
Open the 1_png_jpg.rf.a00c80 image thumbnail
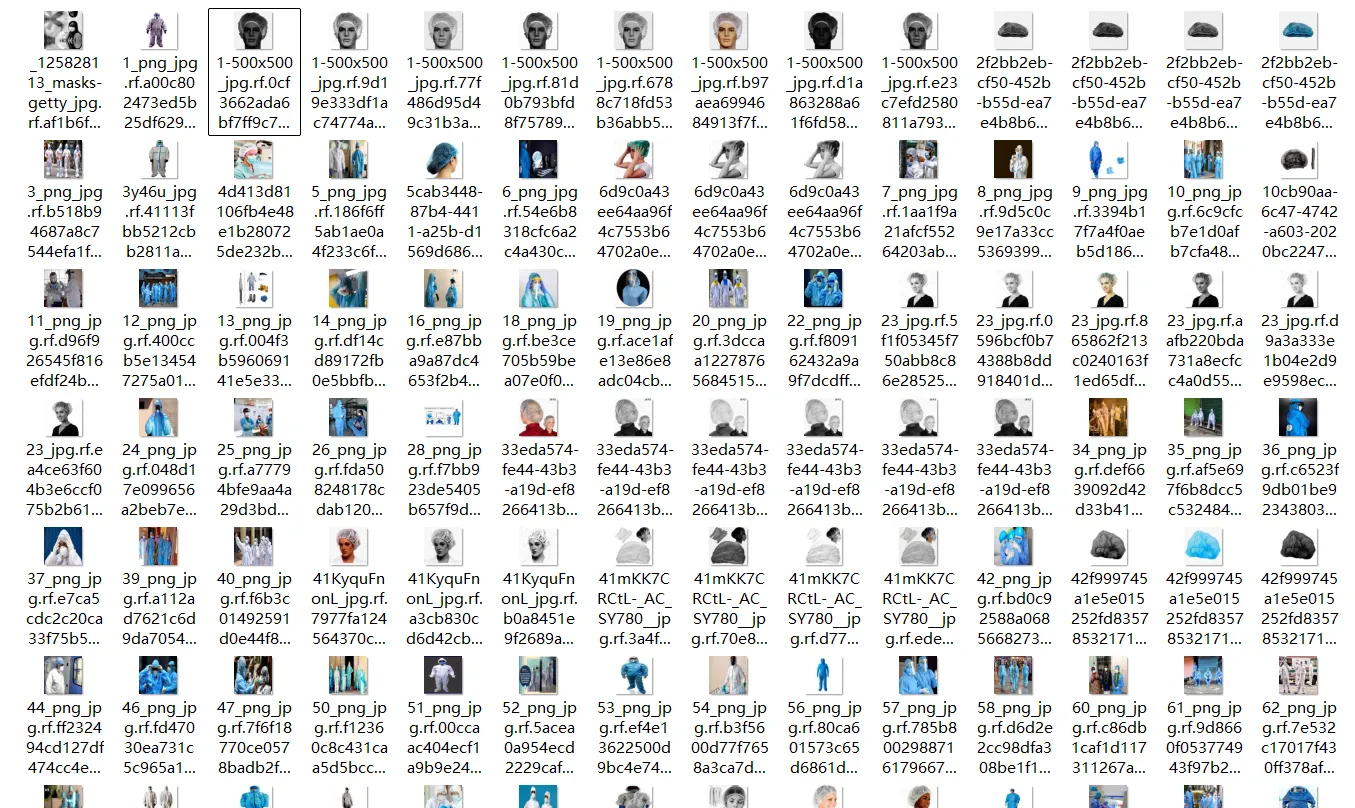tap(159, 31)
